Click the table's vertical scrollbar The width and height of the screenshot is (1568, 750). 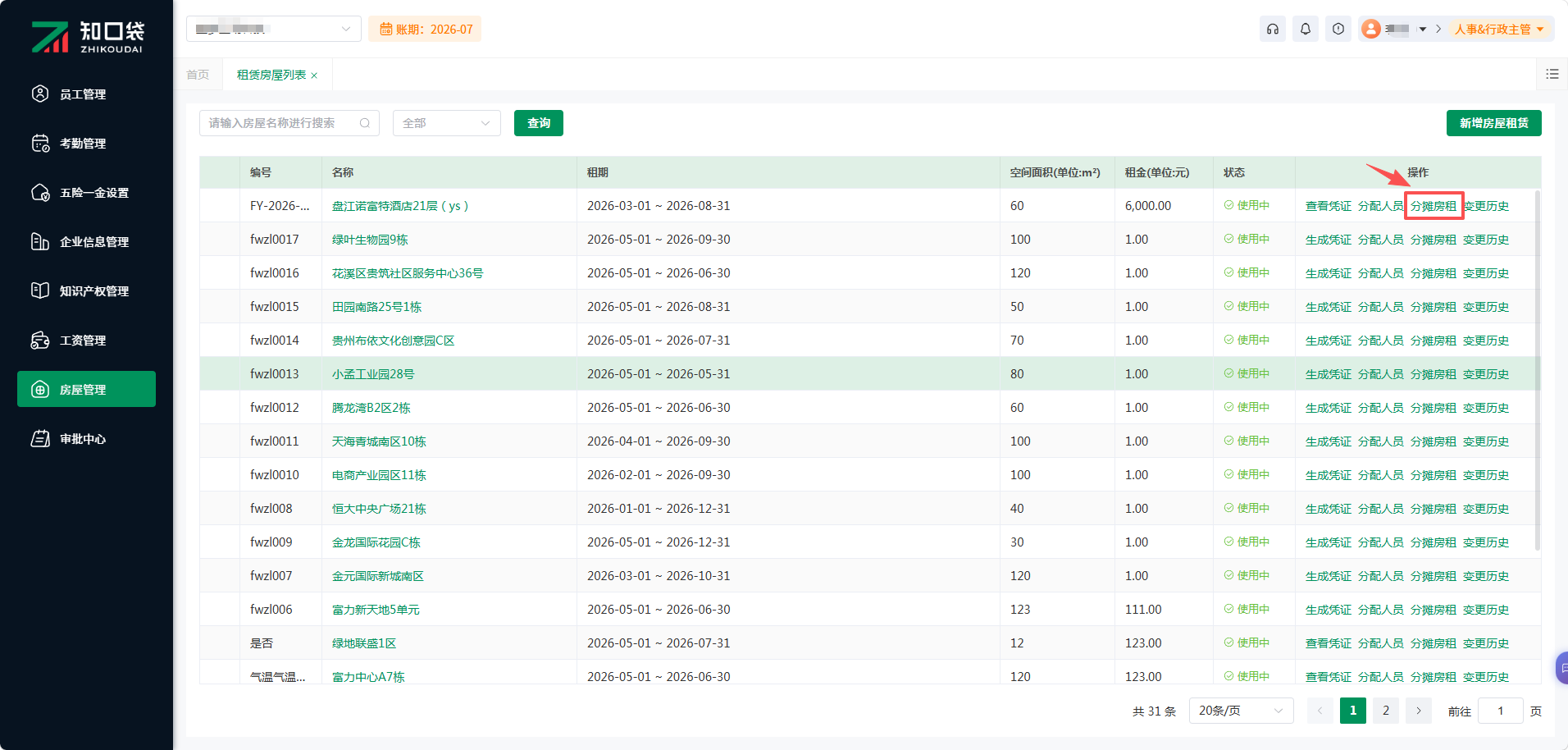point(1537,369)
